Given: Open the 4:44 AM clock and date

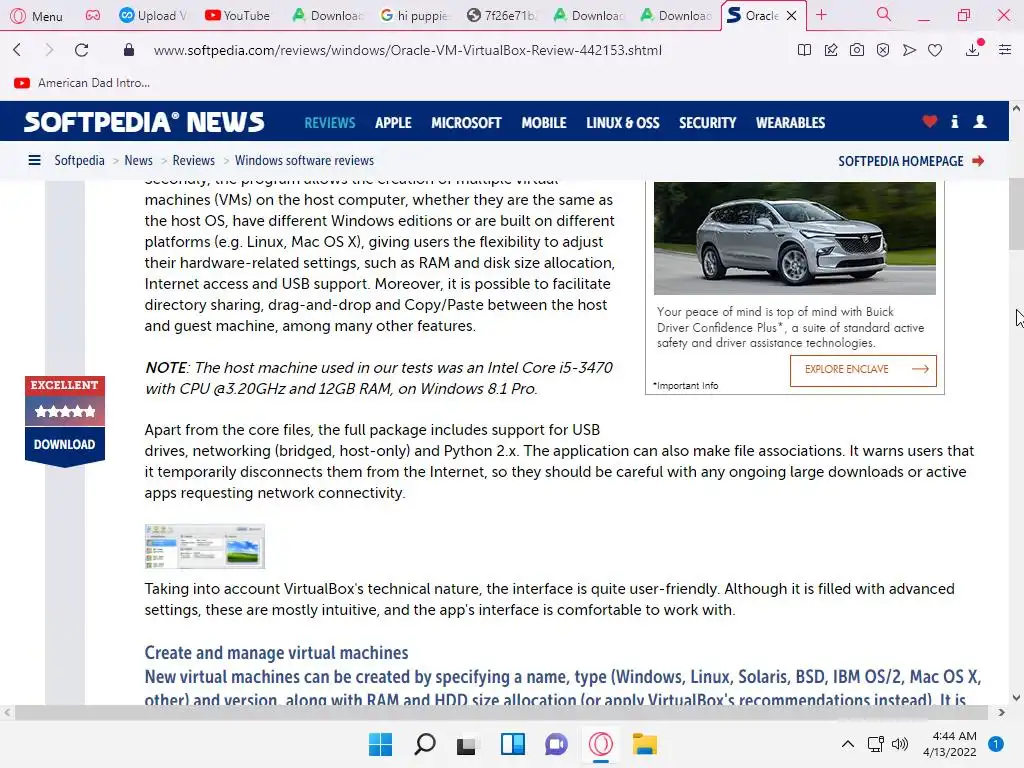Looking at the screenshot, I should coord(950,744).
